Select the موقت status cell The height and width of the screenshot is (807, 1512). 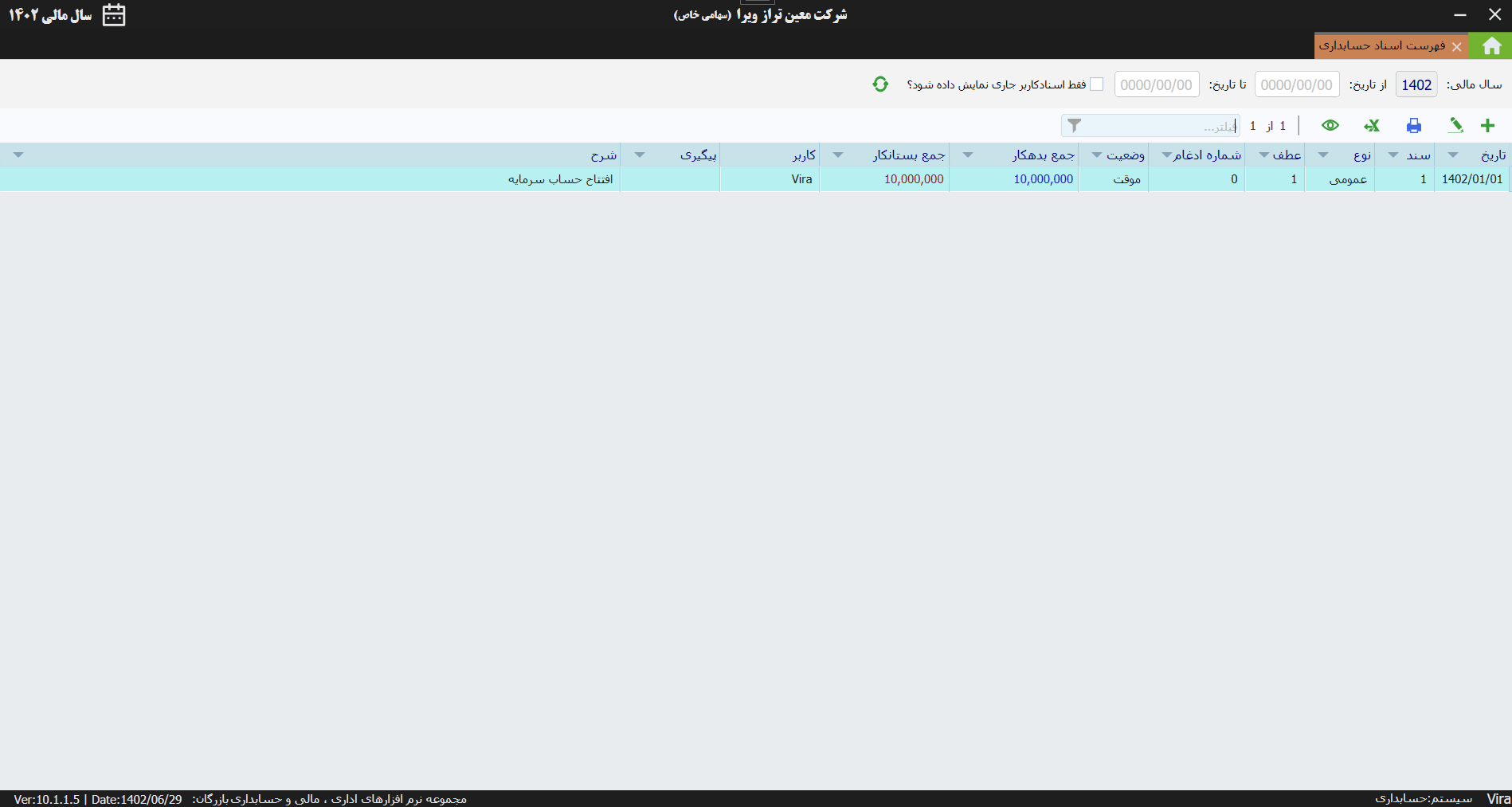point(1114,179)
